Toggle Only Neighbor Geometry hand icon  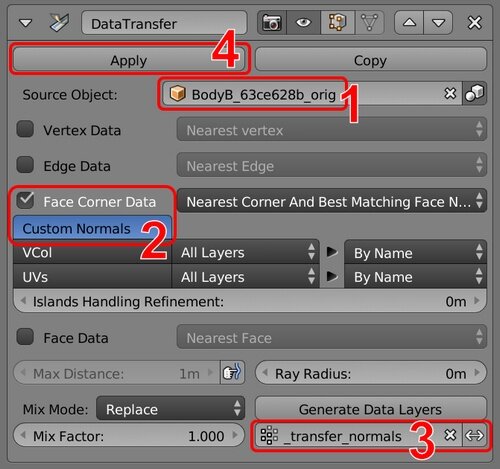tap(232, 373)
